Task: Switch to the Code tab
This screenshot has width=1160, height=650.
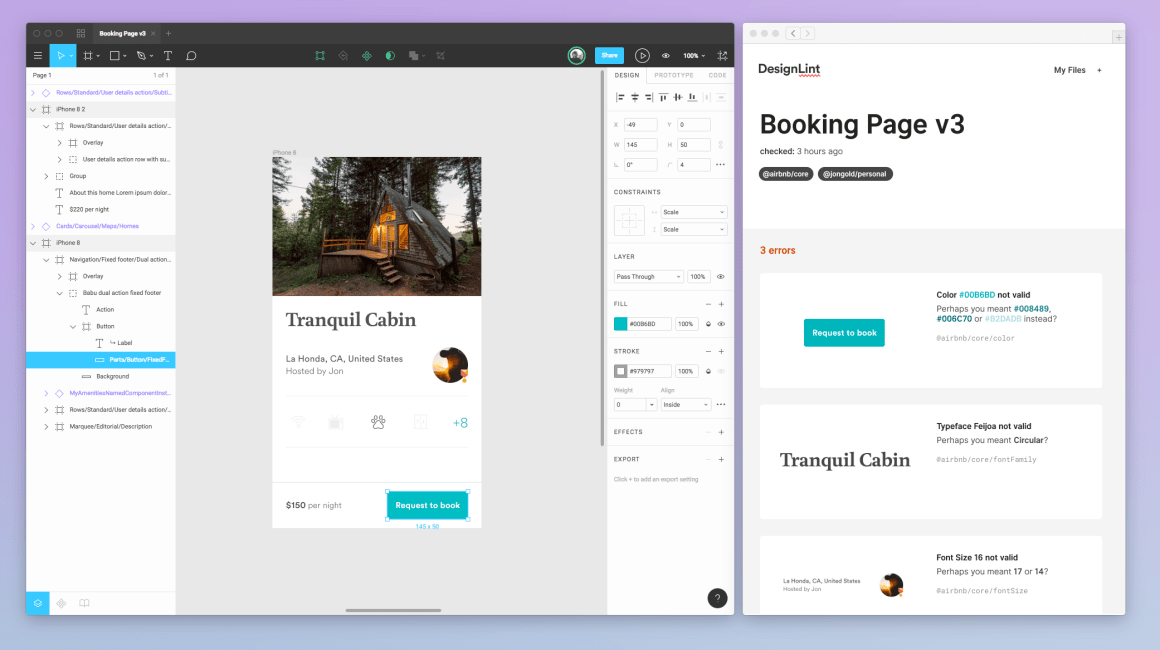Action: click(717, 75)
